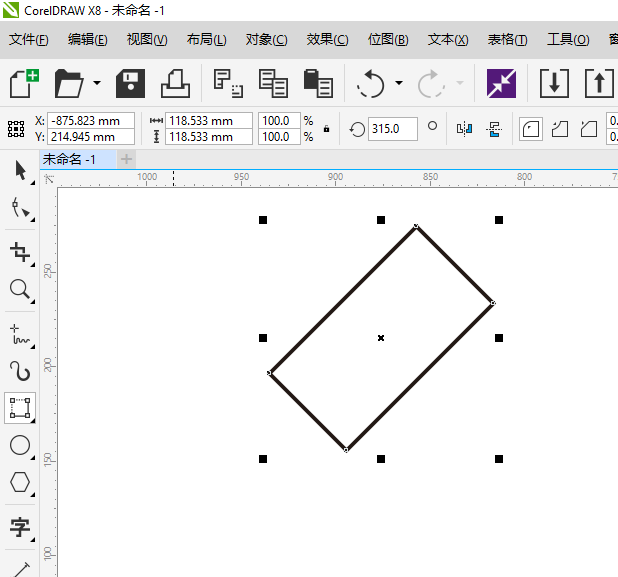The height and width of the screenshot is (577, 618).
Task: Open the 效果 menu
Action: 327,40
